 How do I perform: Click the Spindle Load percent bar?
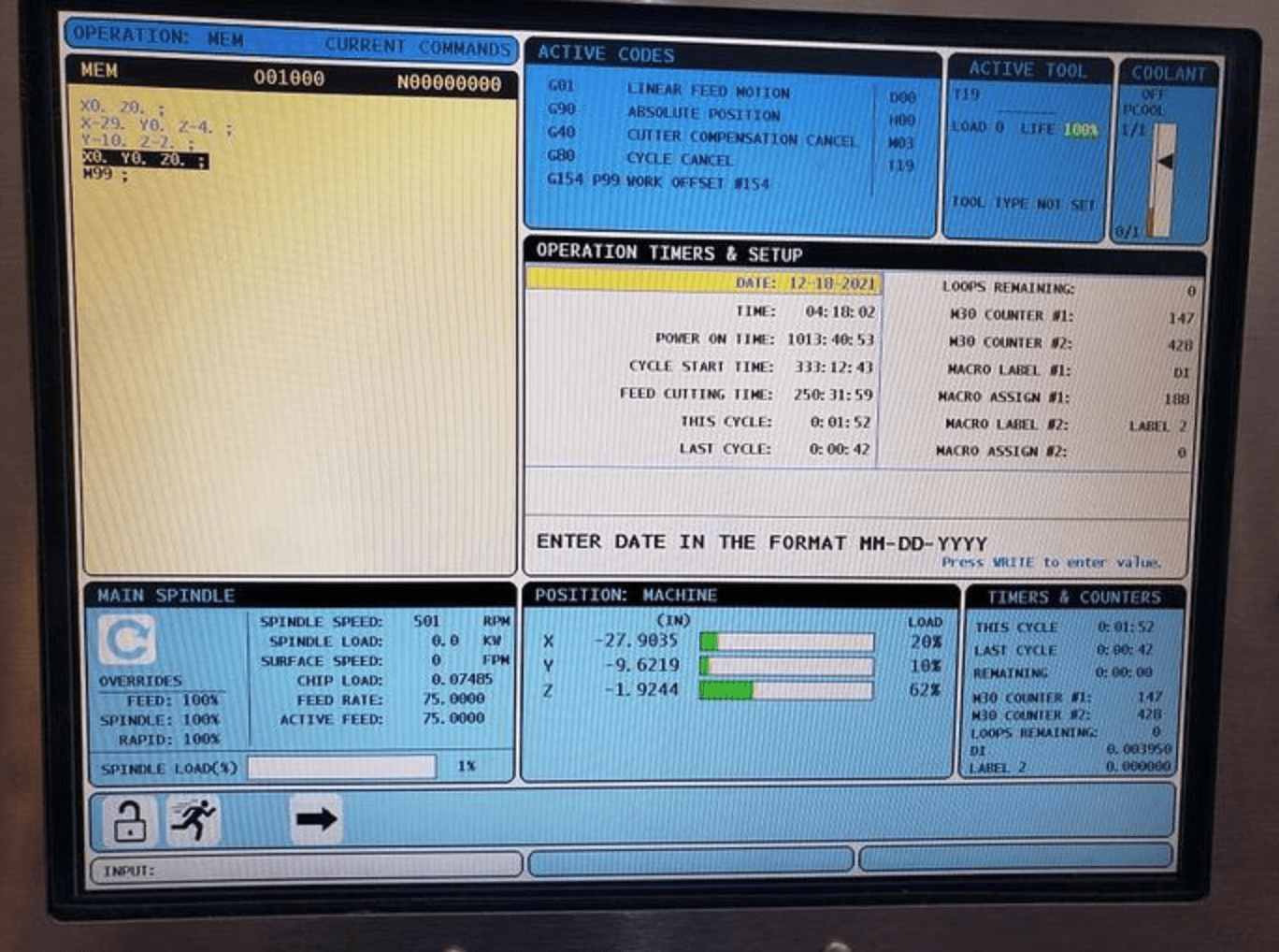tap(342, 767)
